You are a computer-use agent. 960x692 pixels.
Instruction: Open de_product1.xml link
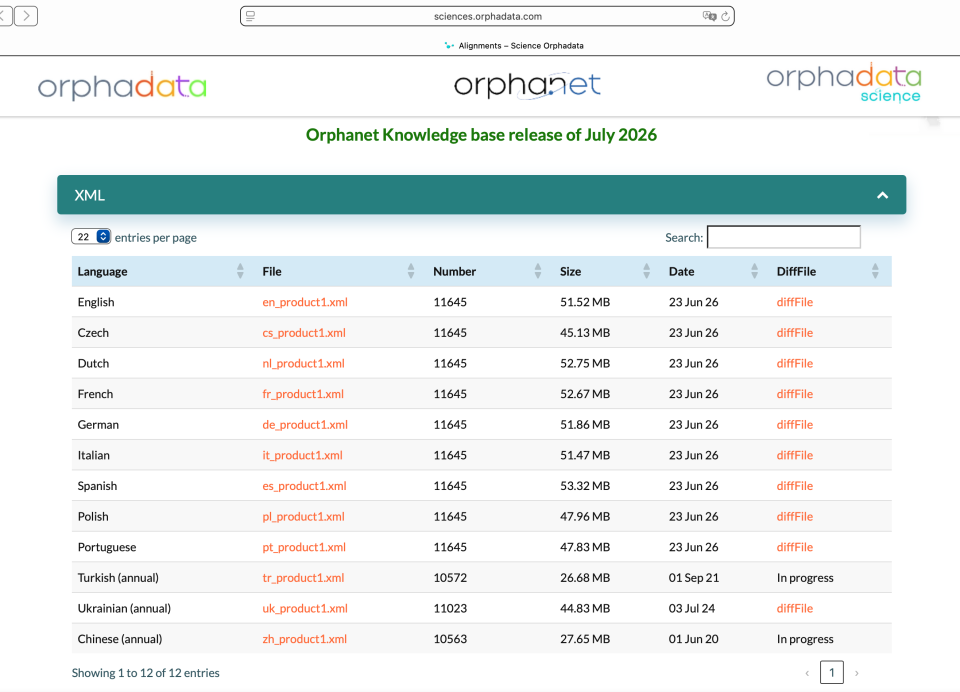305,424
